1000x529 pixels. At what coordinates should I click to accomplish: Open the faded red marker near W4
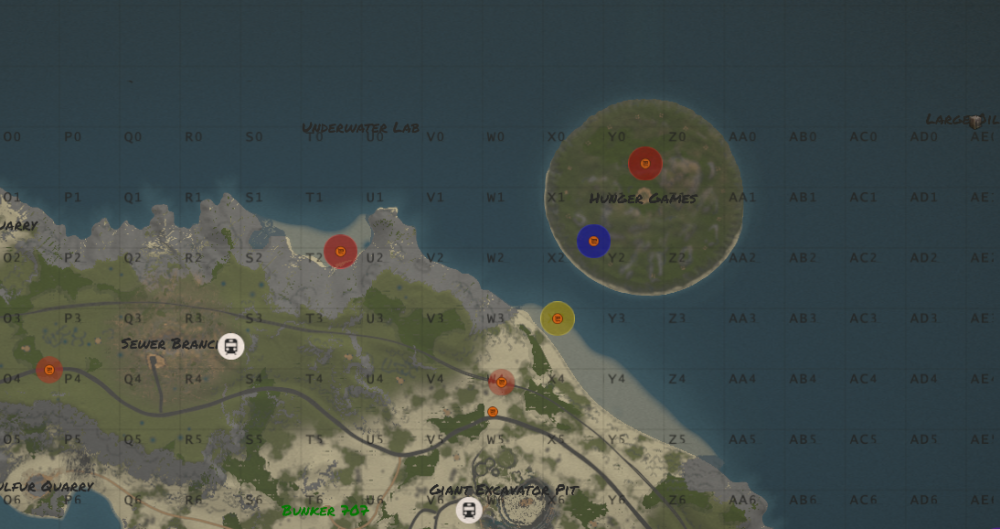501,382
